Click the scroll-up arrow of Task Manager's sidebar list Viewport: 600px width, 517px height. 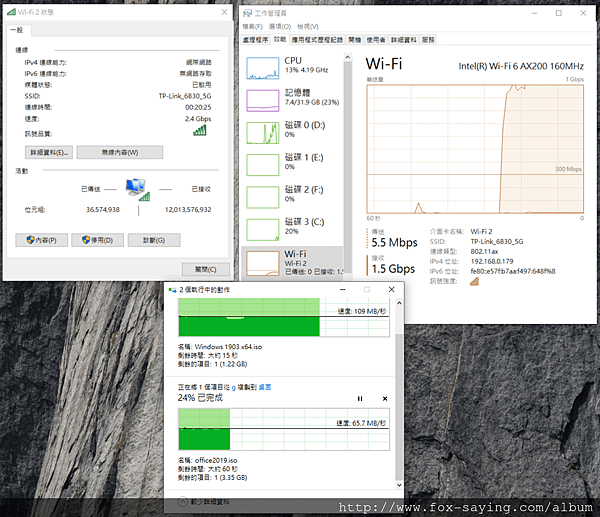coord(347,57)
